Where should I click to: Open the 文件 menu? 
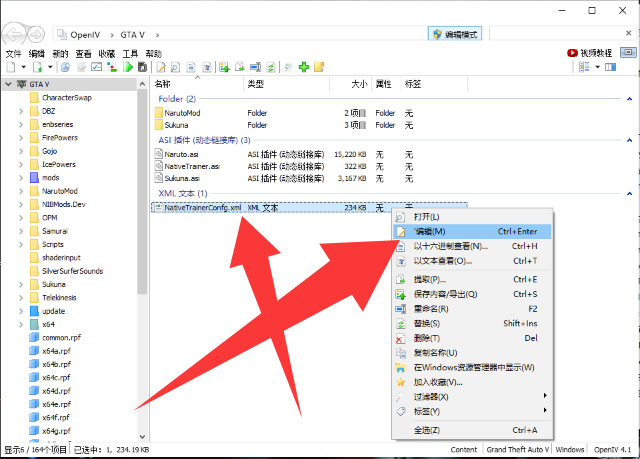pos(13,53)
